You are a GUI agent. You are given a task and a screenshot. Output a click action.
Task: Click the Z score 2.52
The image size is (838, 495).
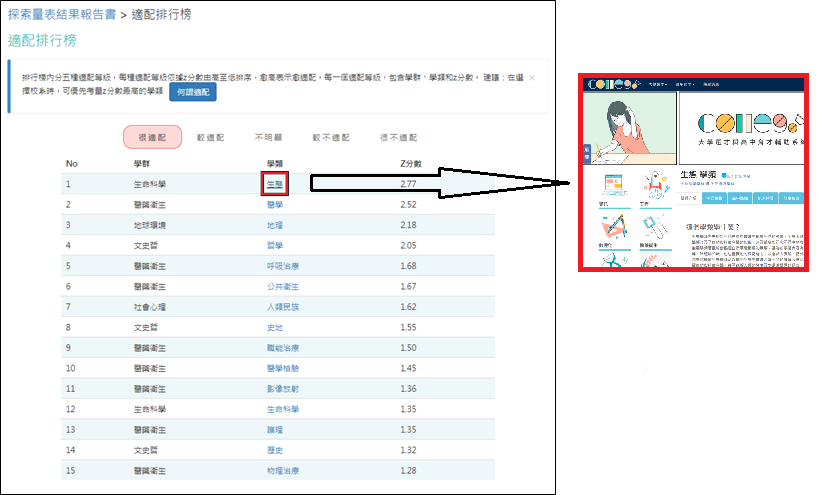(x=408, y=205)
